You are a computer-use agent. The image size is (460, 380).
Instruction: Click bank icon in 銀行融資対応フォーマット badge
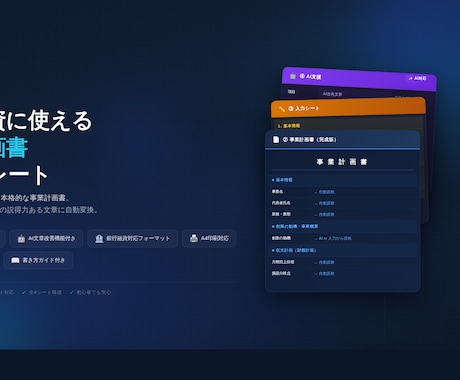point(99,239)
